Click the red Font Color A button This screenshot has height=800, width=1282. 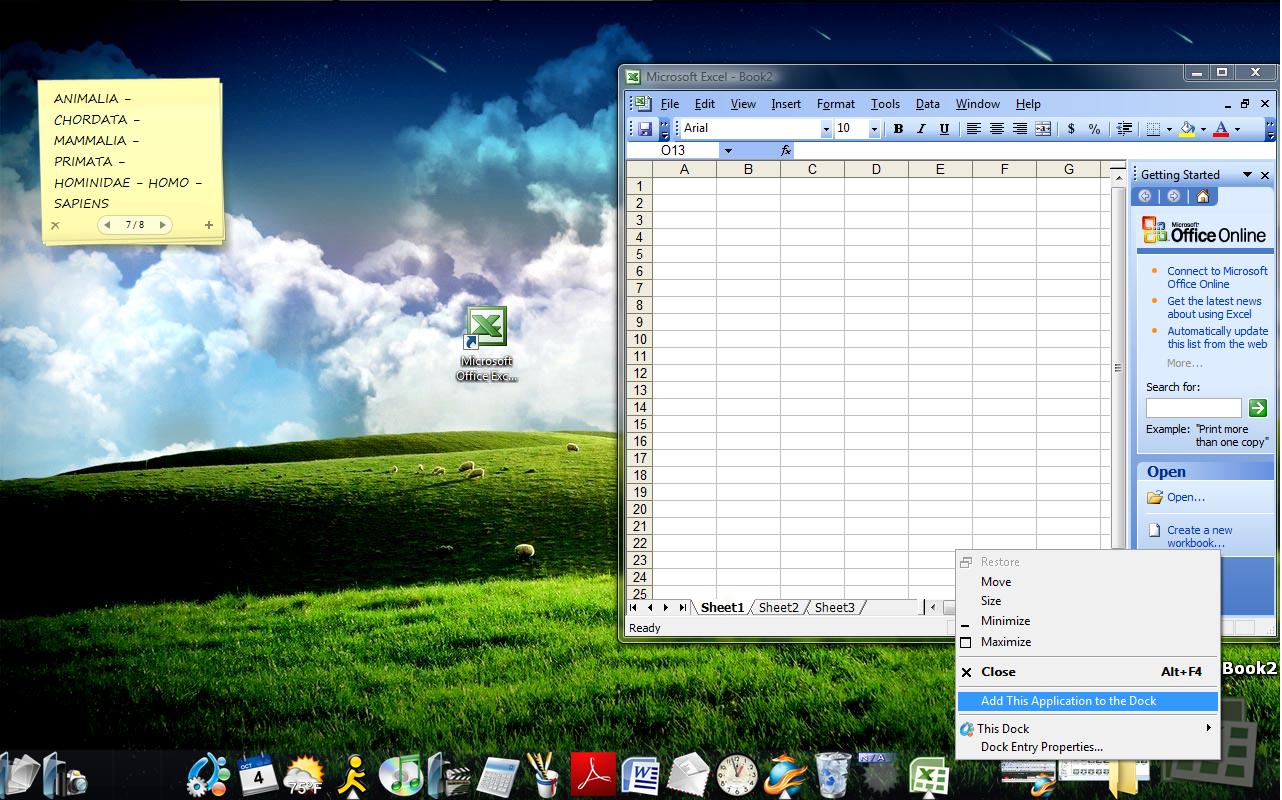coord(1221,129)
